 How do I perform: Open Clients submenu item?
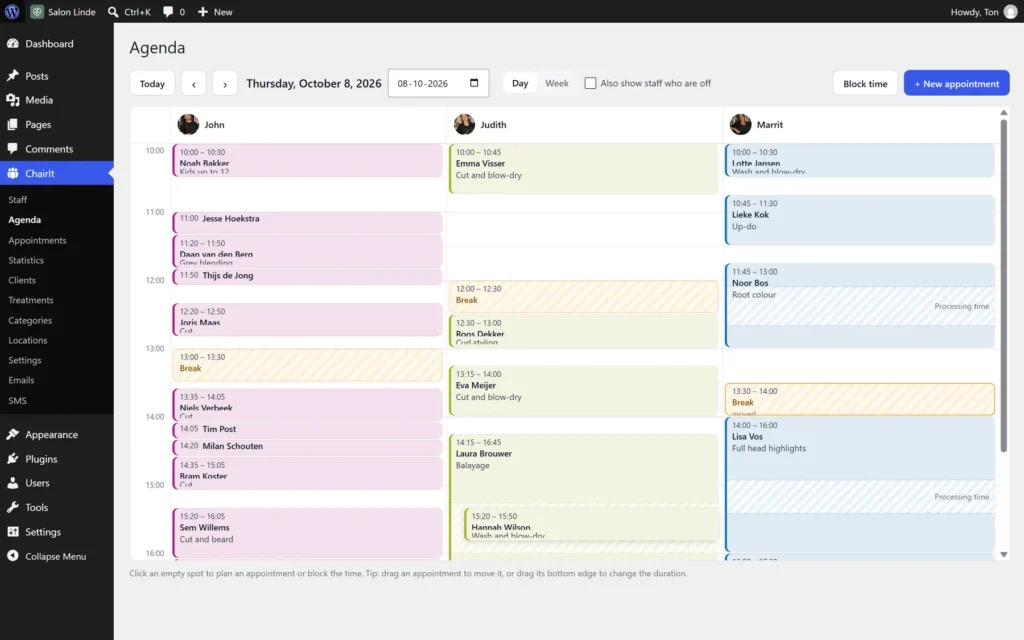22,280
